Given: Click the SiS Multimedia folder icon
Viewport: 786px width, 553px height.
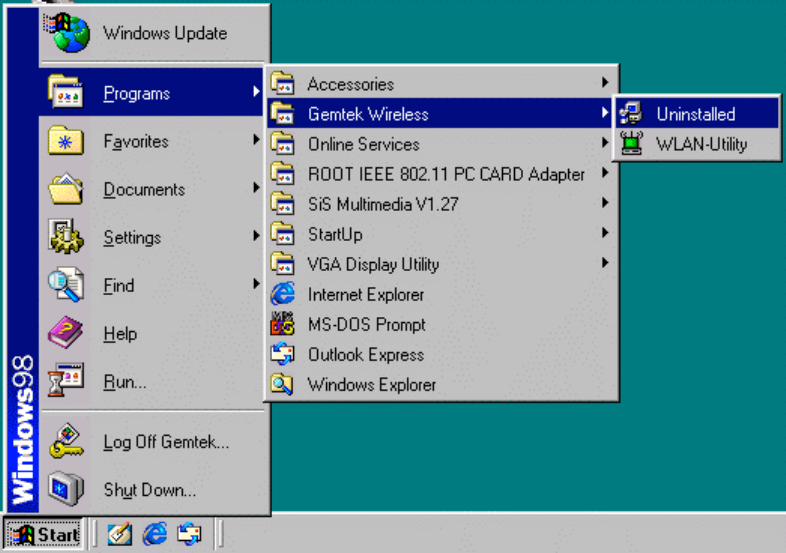Looking at the screenshot, I should [x=283, y=204].
